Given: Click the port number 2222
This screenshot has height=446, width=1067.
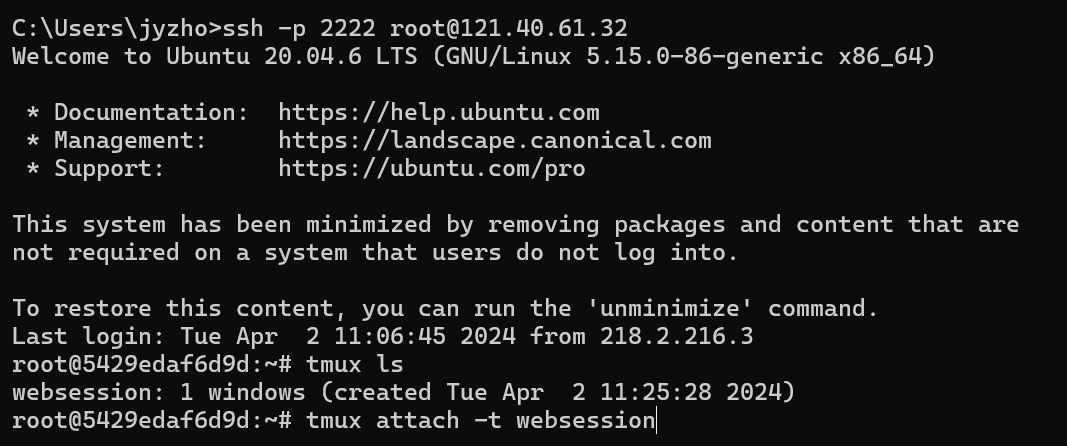Looking at the screenshot, I should pos(348,29).
